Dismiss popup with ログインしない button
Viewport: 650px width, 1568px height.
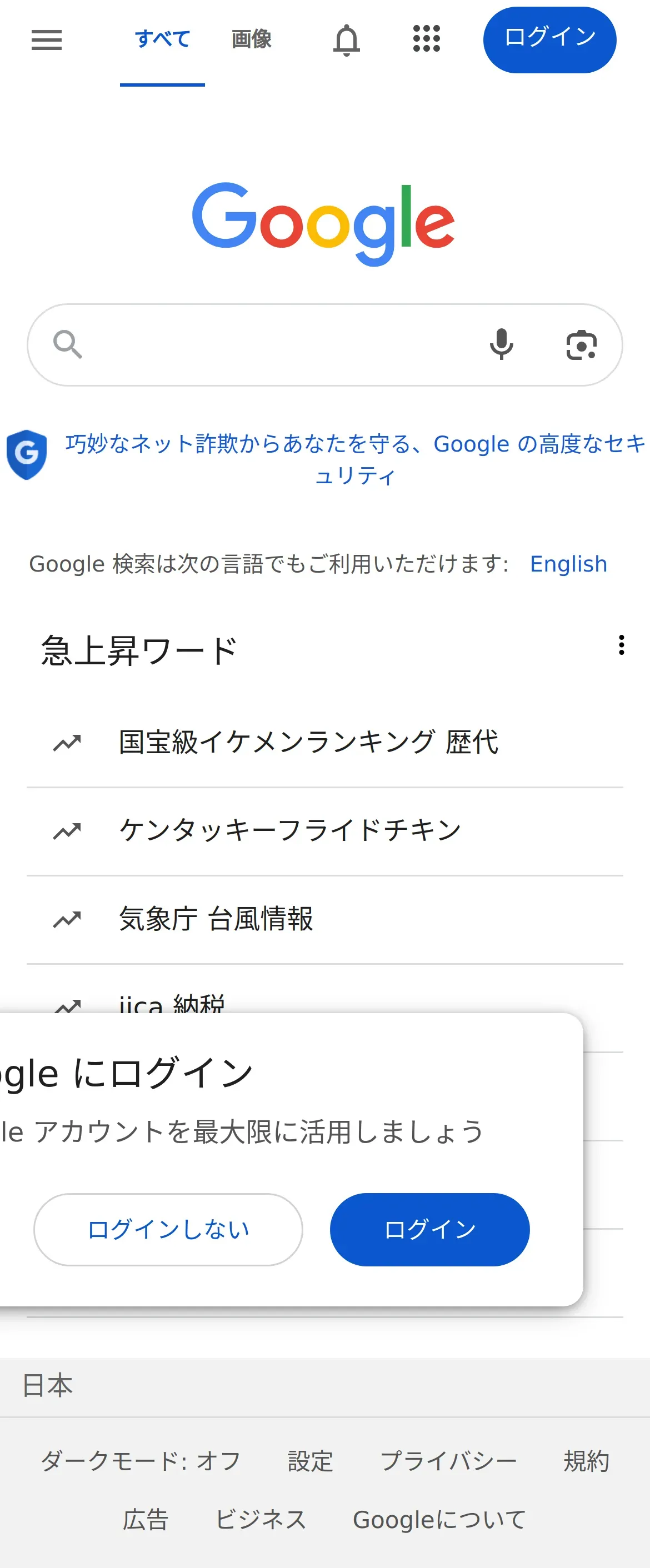click(x=168, y=1229)
